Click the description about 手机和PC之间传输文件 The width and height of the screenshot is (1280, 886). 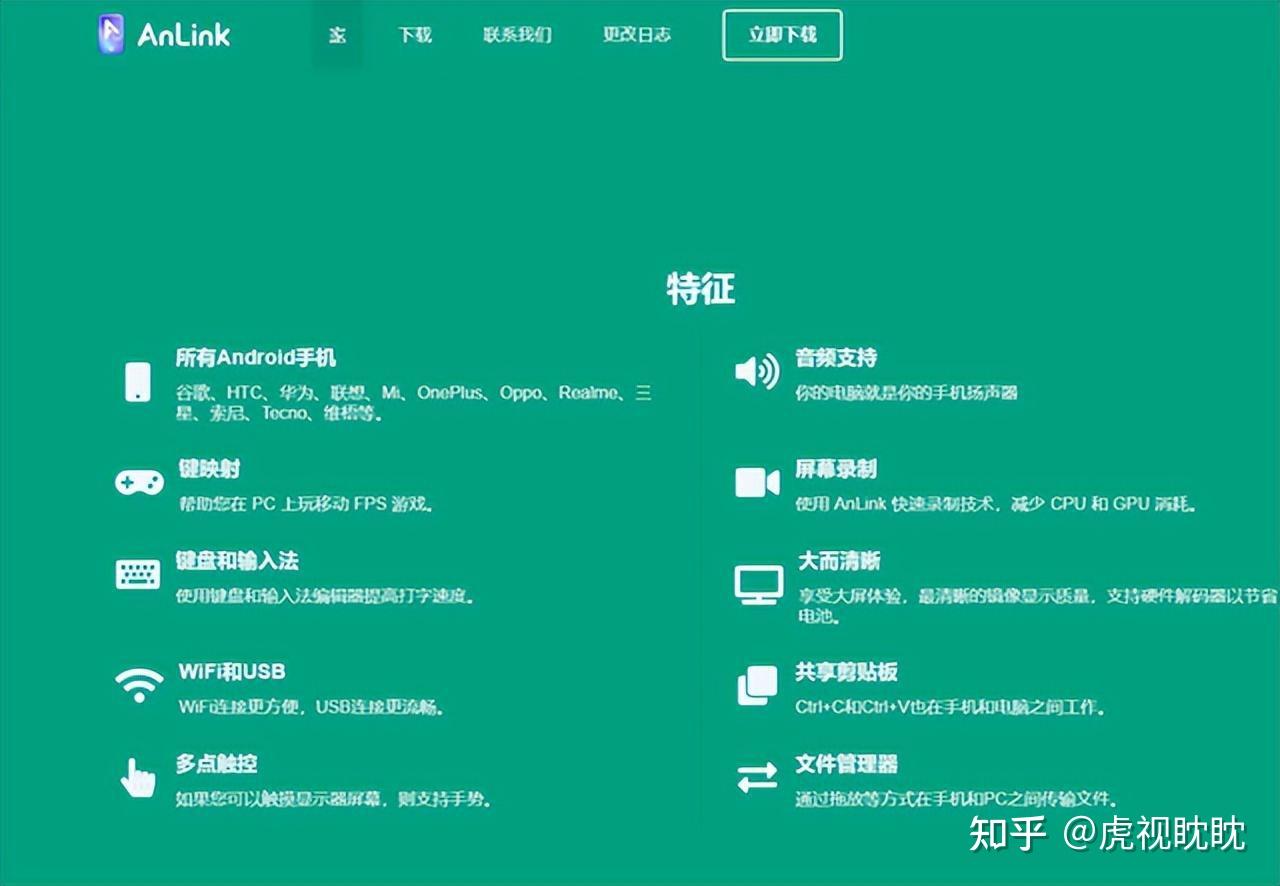pos(956,799)
